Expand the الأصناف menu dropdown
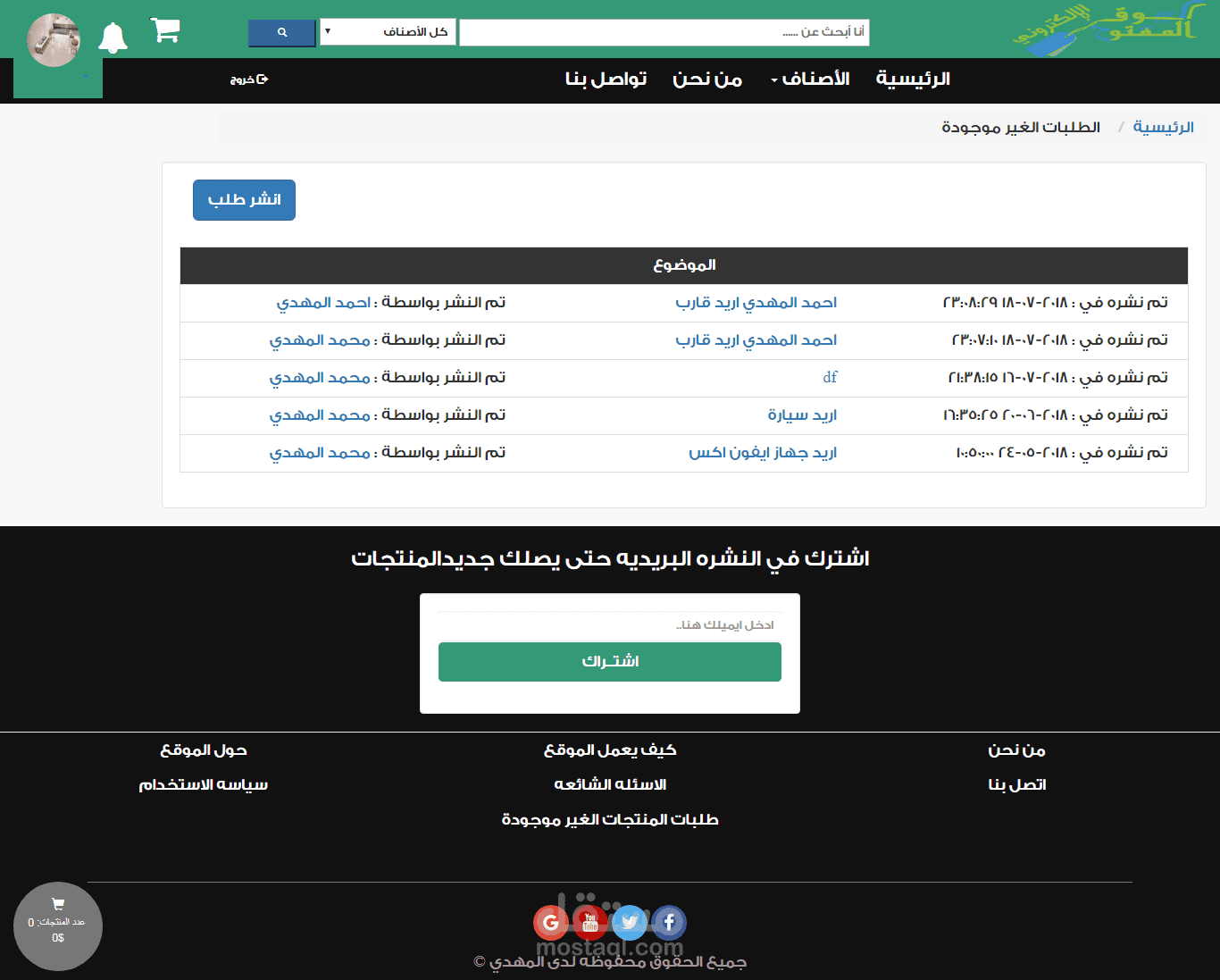 [x=810, y=80]
